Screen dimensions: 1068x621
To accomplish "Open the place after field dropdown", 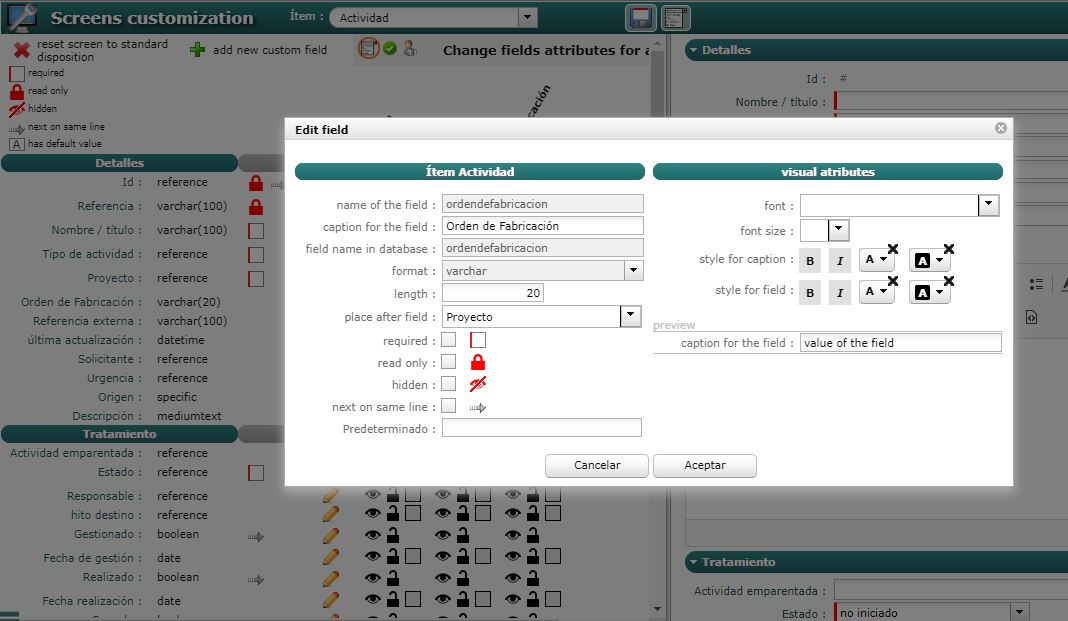I will tap(630, 316).
